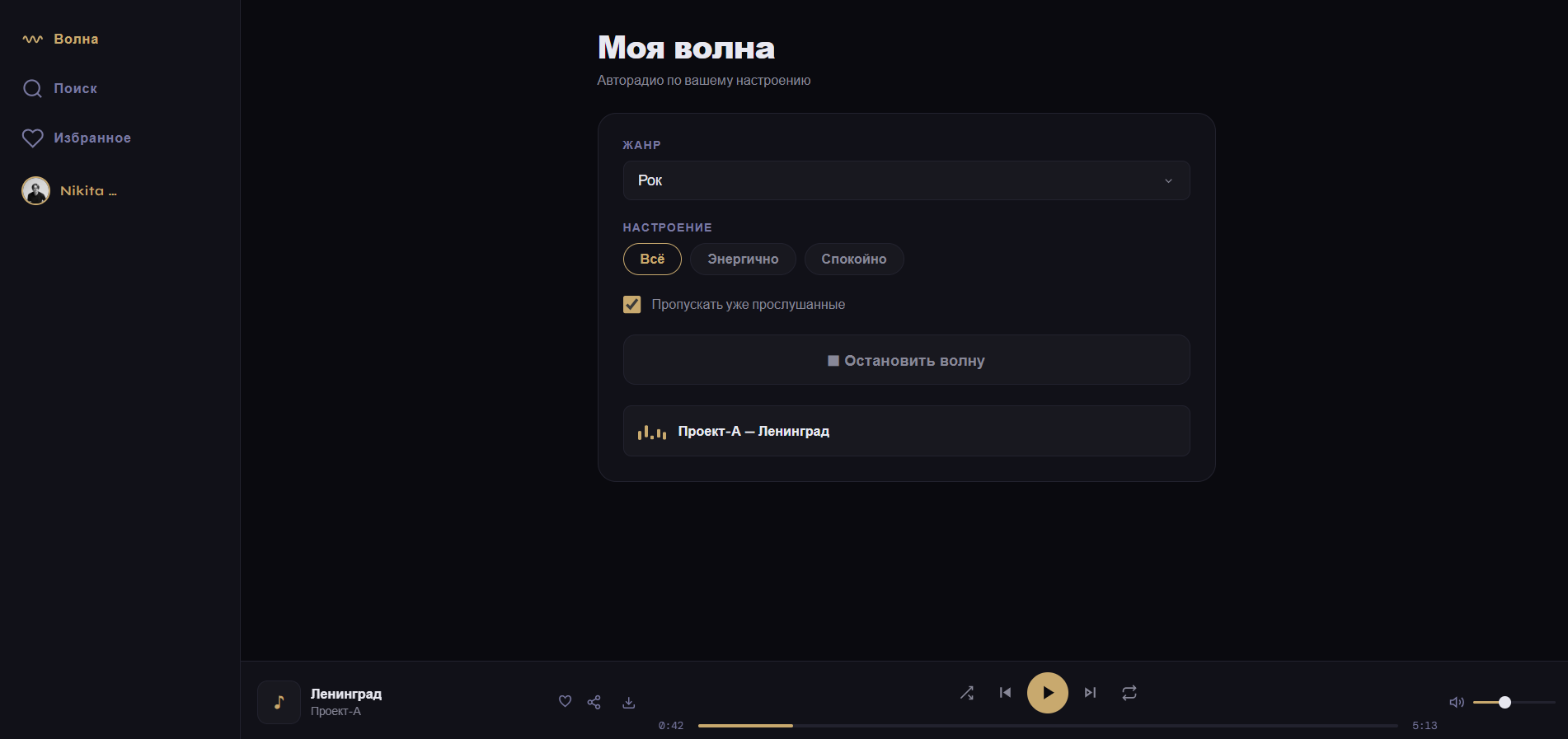
Task: Like the current track with heart icon
Action: pyautogui.click(x=565, y=702)
